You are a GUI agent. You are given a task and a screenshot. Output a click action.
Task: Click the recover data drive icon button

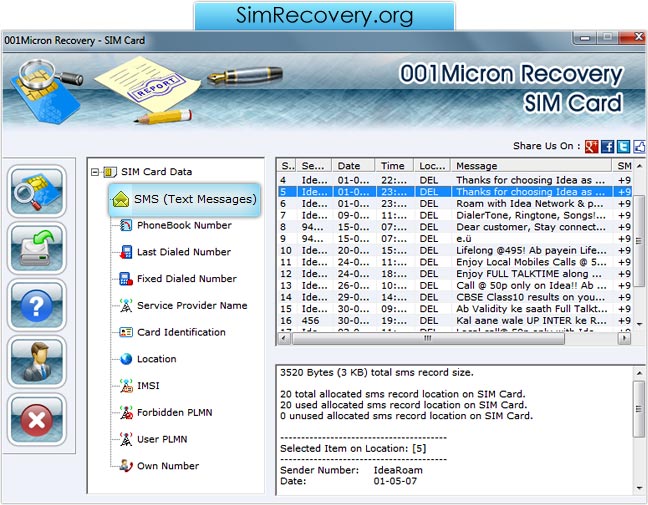[x=37, y=248]
